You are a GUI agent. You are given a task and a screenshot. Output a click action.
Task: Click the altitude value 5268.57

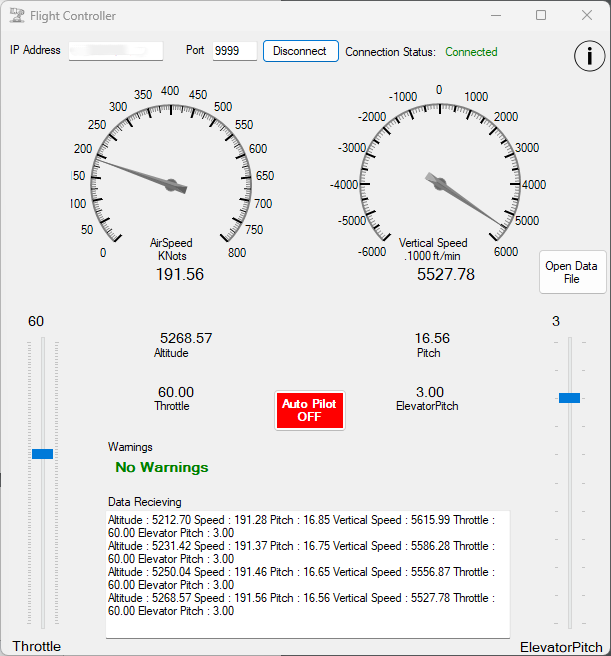click(186, 338)
